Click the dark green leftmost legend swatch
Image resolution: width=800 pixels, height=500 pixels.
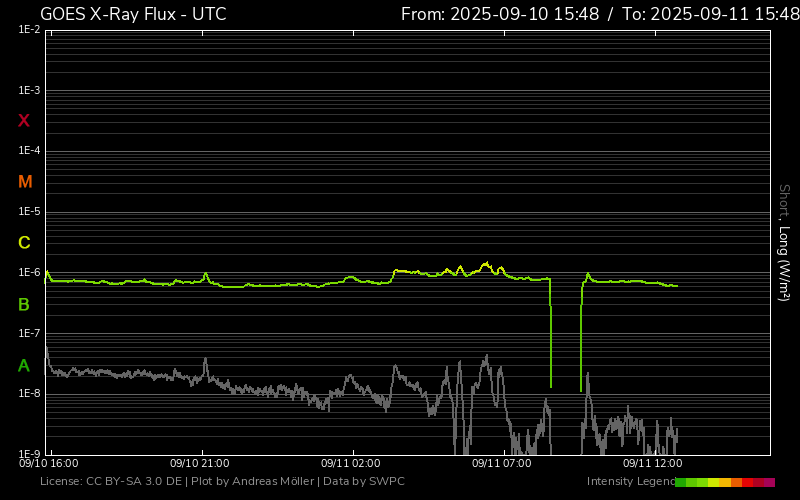(x=680, y=482)
